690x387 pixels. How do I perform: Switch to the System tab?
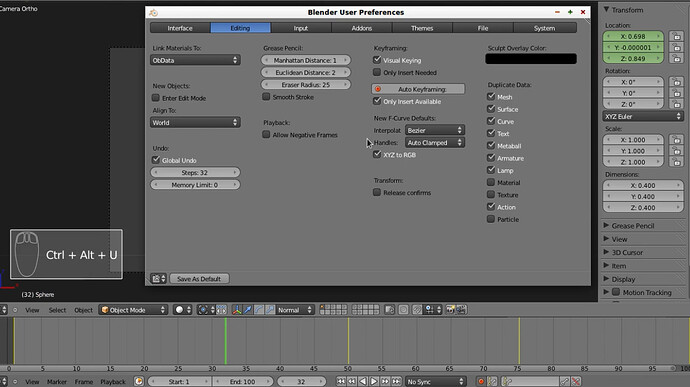(544, 28)
